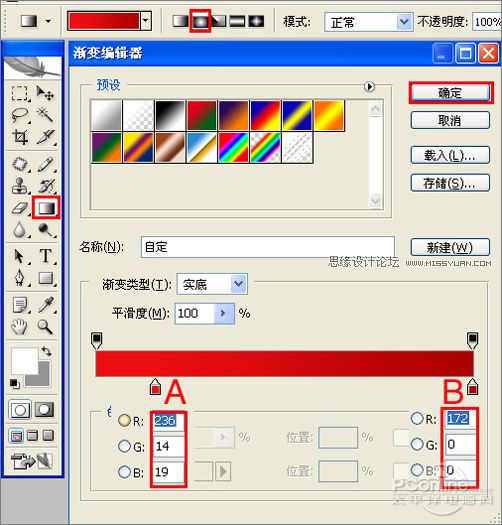Click the 新建(W) button

tap(450, 247)
